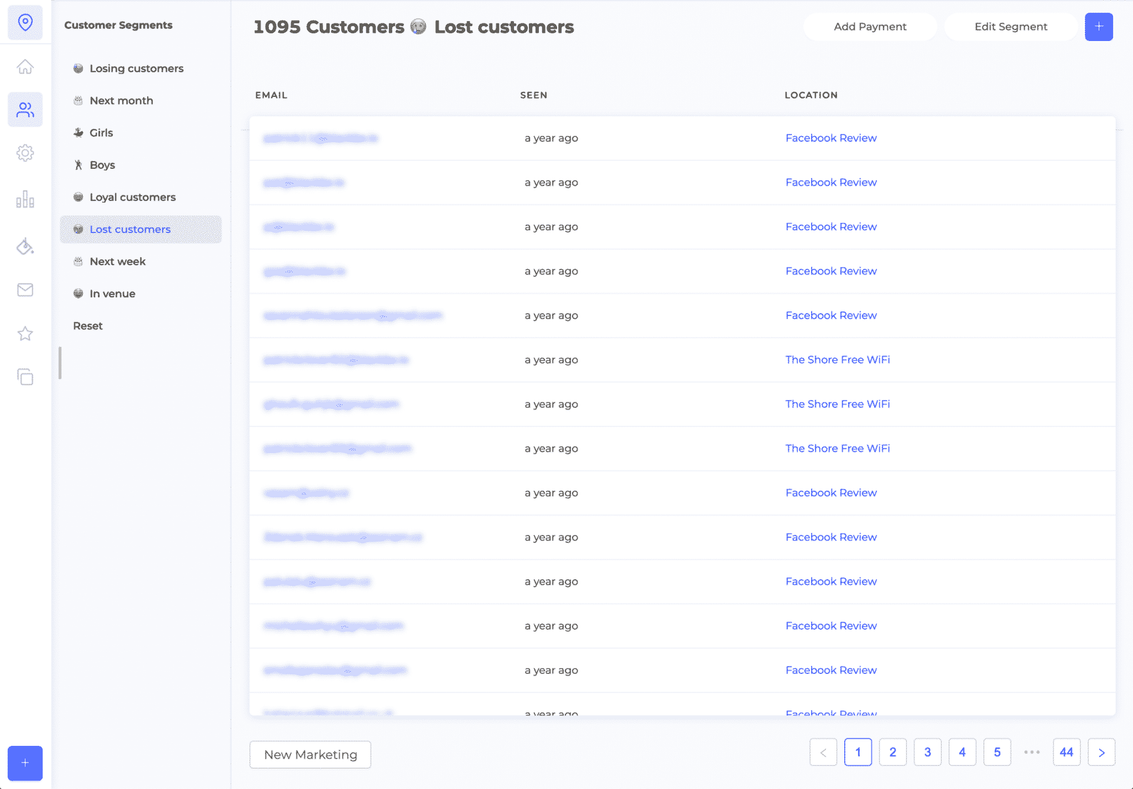The height and width of the screenshot is (789, 1133).
Task: Click the SEEN column header
Action: 533,95
